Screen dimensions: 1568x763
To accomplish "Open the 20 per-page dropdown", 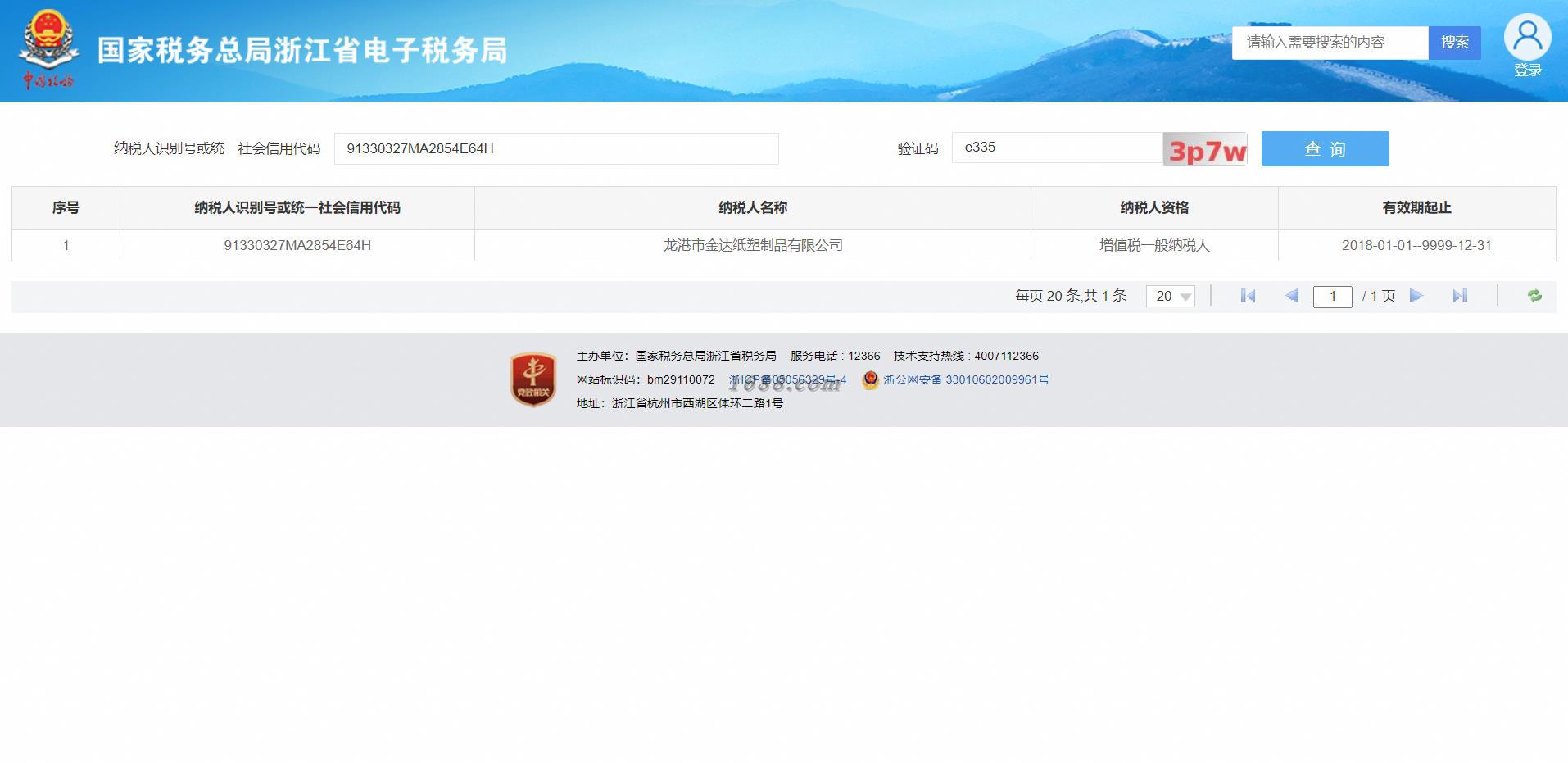I will tap(1170, 296).
